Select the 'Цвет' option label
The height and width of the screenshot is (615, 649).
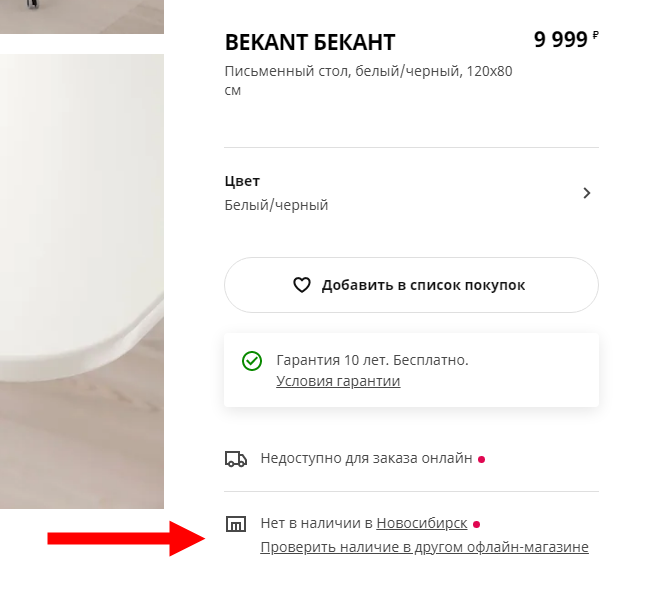(243, 181)
